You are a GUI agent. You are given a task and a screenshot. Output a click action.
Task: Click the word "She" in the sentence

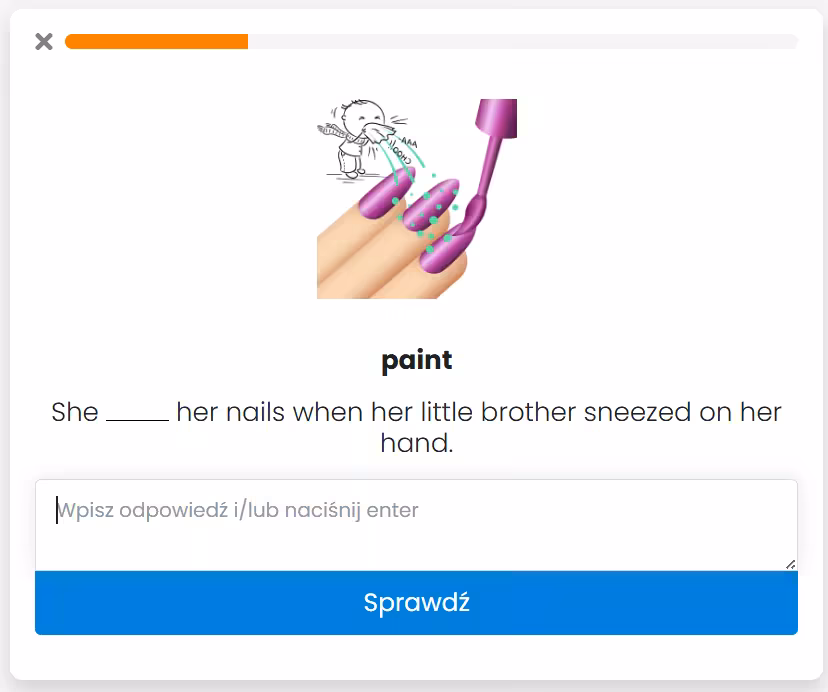pos(75,412)
